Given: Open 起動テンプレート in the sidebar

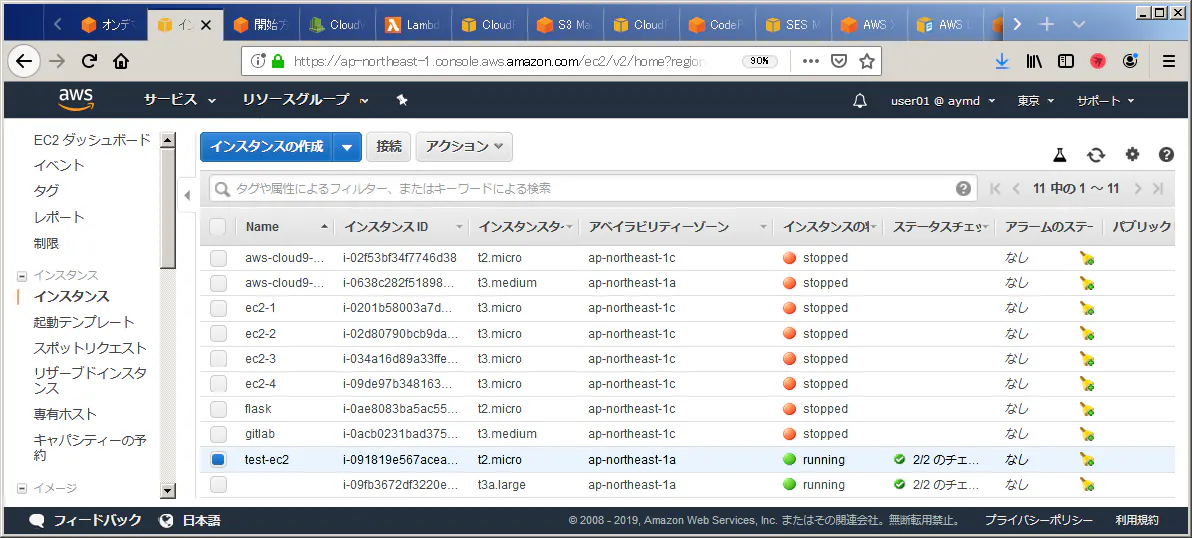Looking at the screenshot, I should pyautogui.click(x=84, y=322).
